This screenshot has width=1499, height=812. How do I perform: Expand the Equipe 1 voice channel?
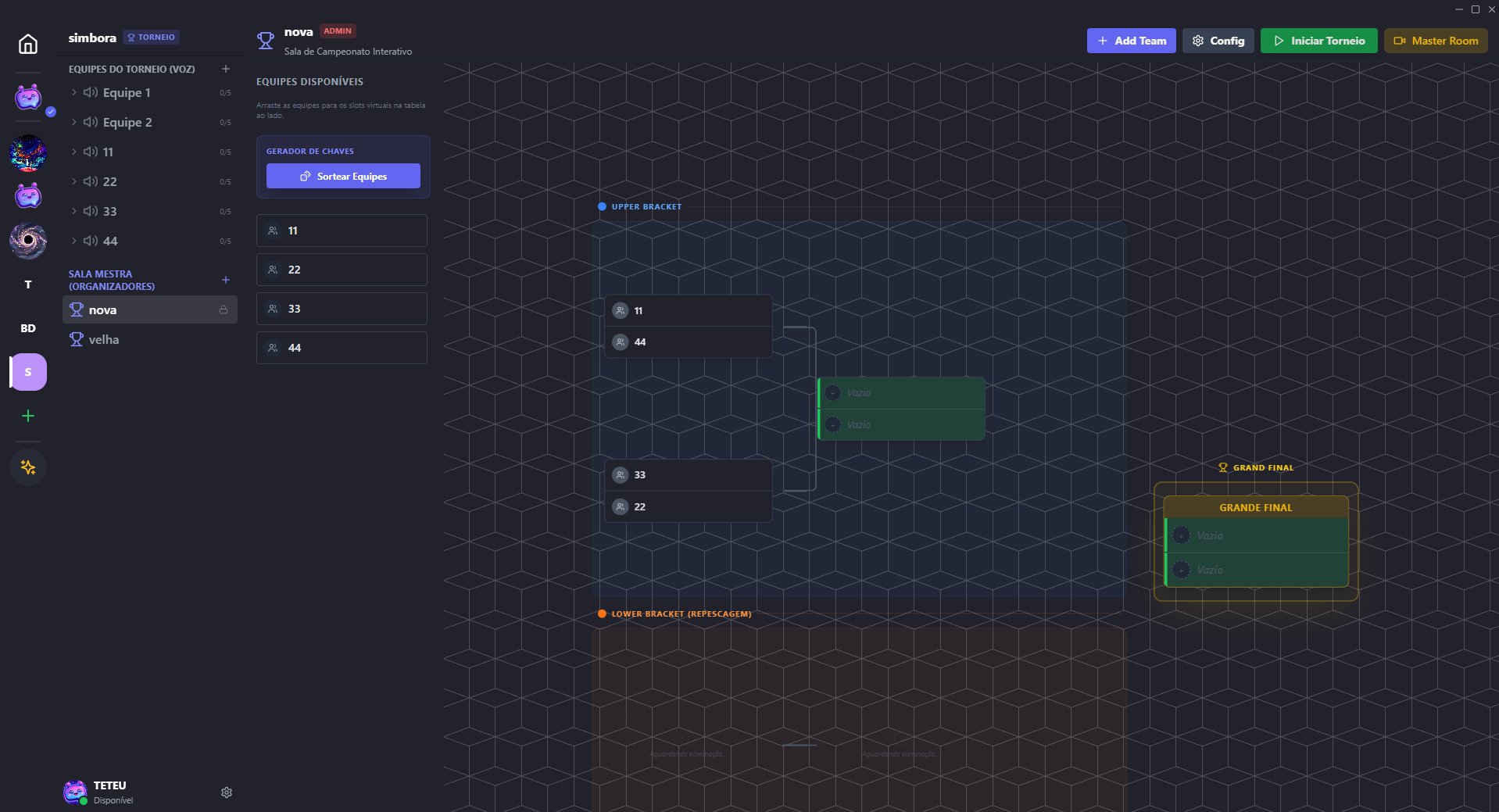(74, 92)
